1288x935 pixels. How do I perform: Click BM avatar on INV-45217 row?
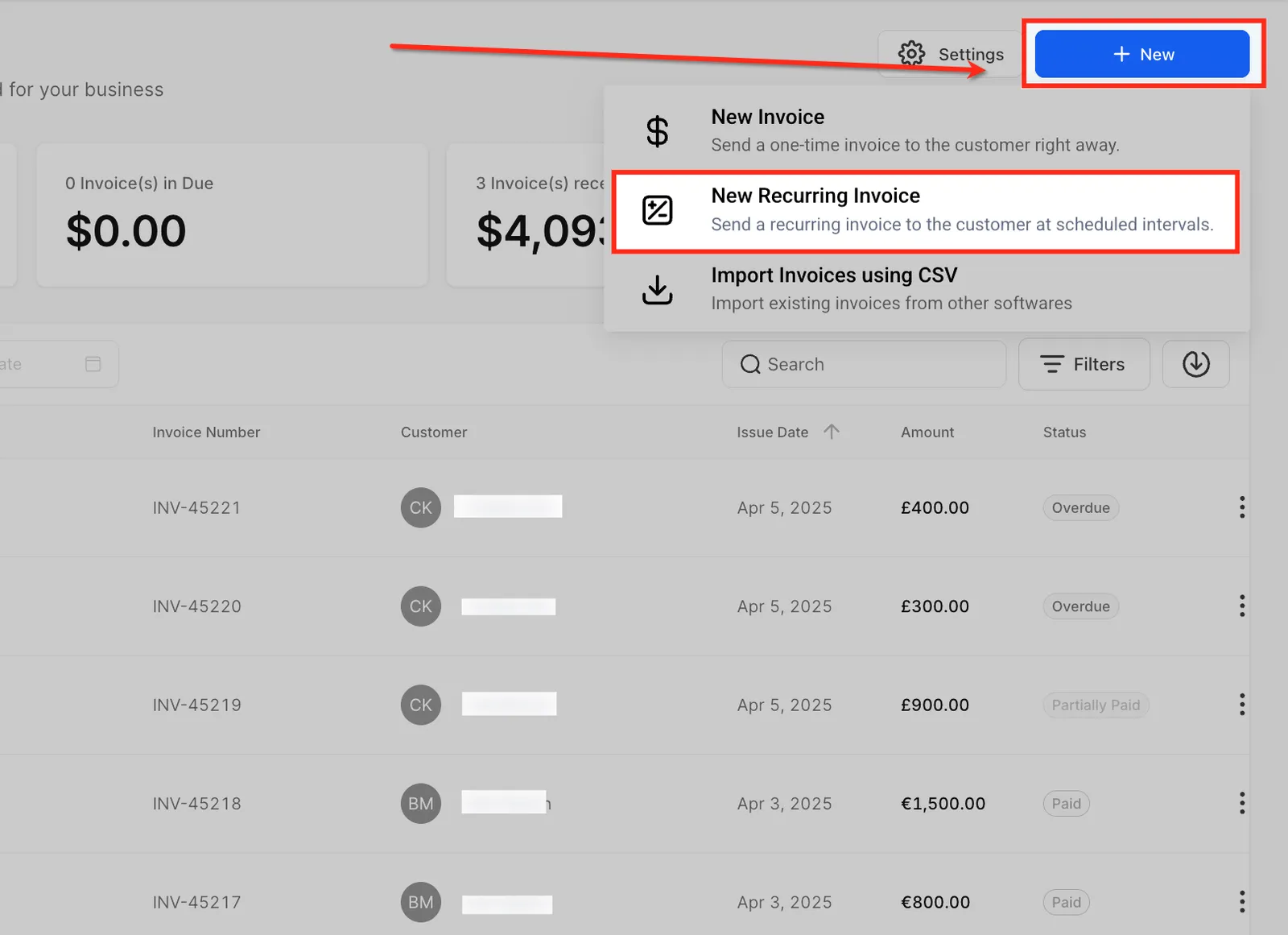(421, 902)
